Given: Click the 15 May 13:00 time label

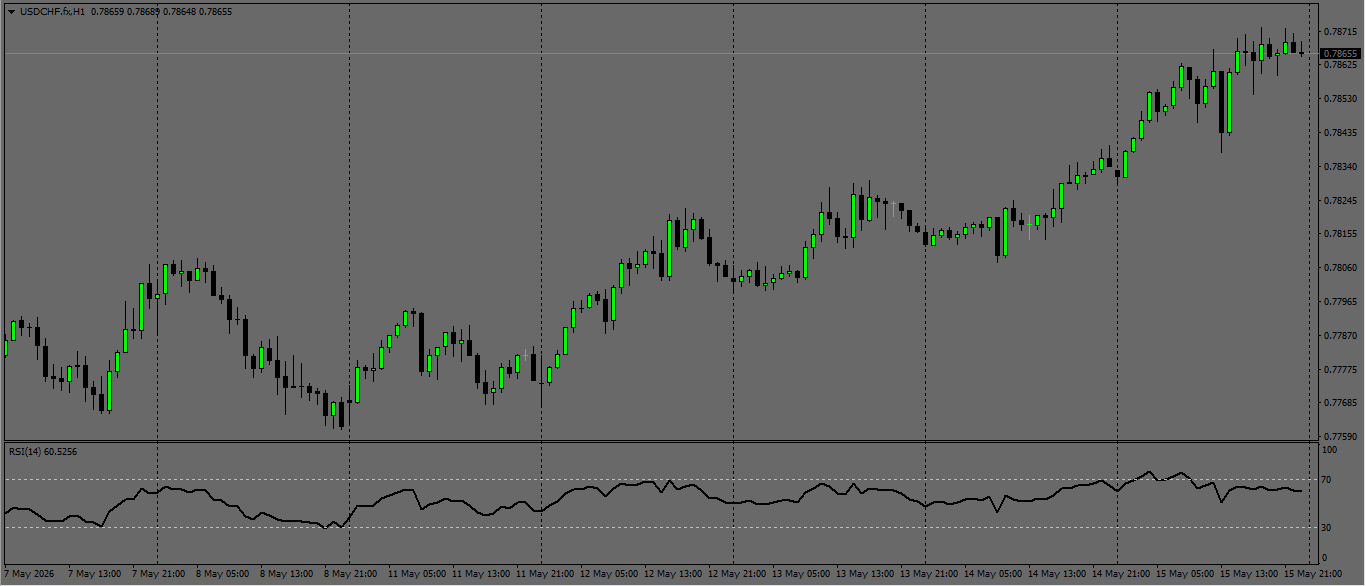Looking at the screenshot, I should [x=1248, y=575].
